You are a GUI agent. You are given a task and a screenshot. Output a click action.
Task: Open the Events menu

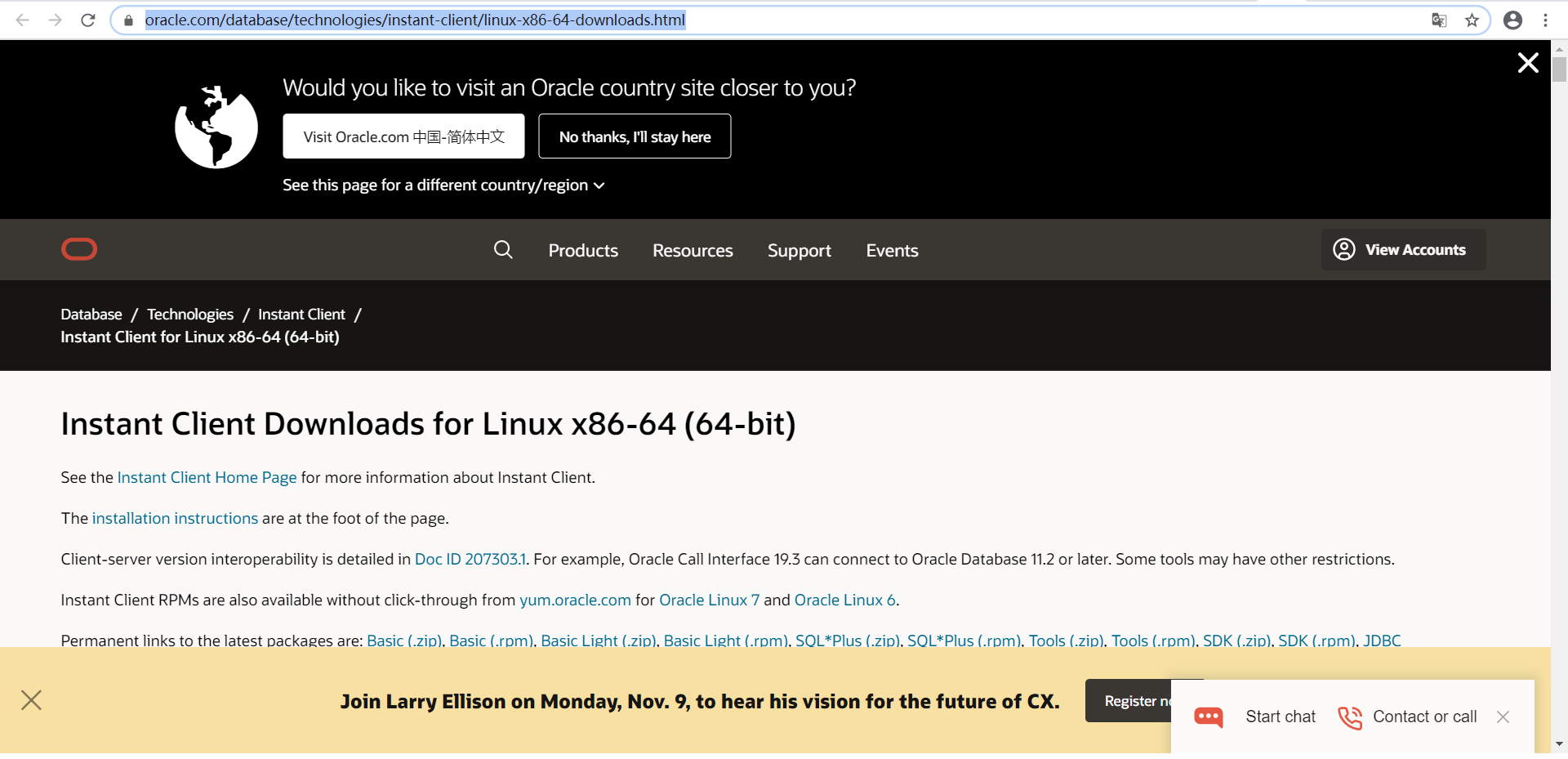tap(892, 250)
